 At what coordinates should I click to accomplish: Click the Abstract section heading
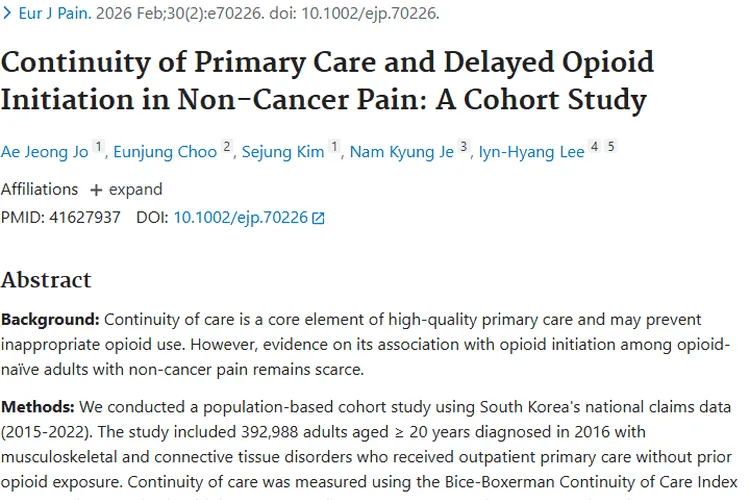(x=46, y=279)
